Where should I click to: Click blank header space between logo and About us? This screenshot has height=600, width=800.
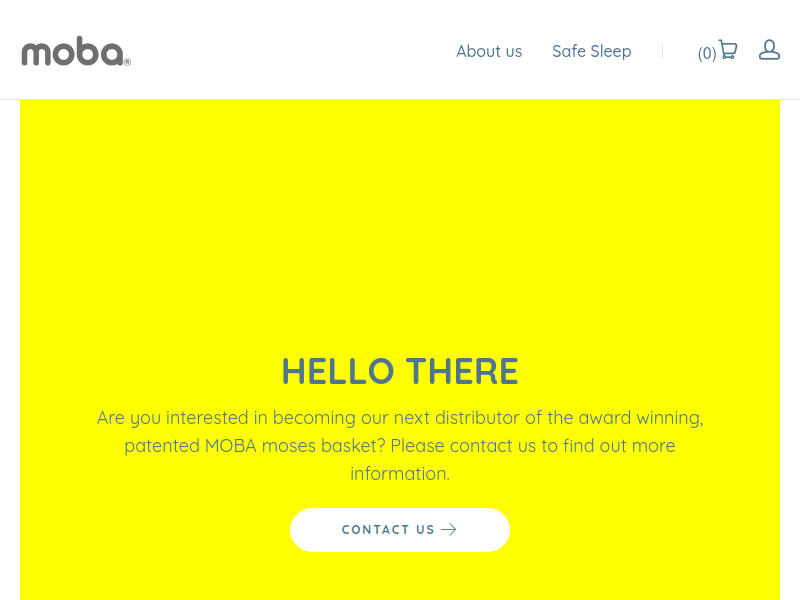pyautogui.click(x=293, y=51)
